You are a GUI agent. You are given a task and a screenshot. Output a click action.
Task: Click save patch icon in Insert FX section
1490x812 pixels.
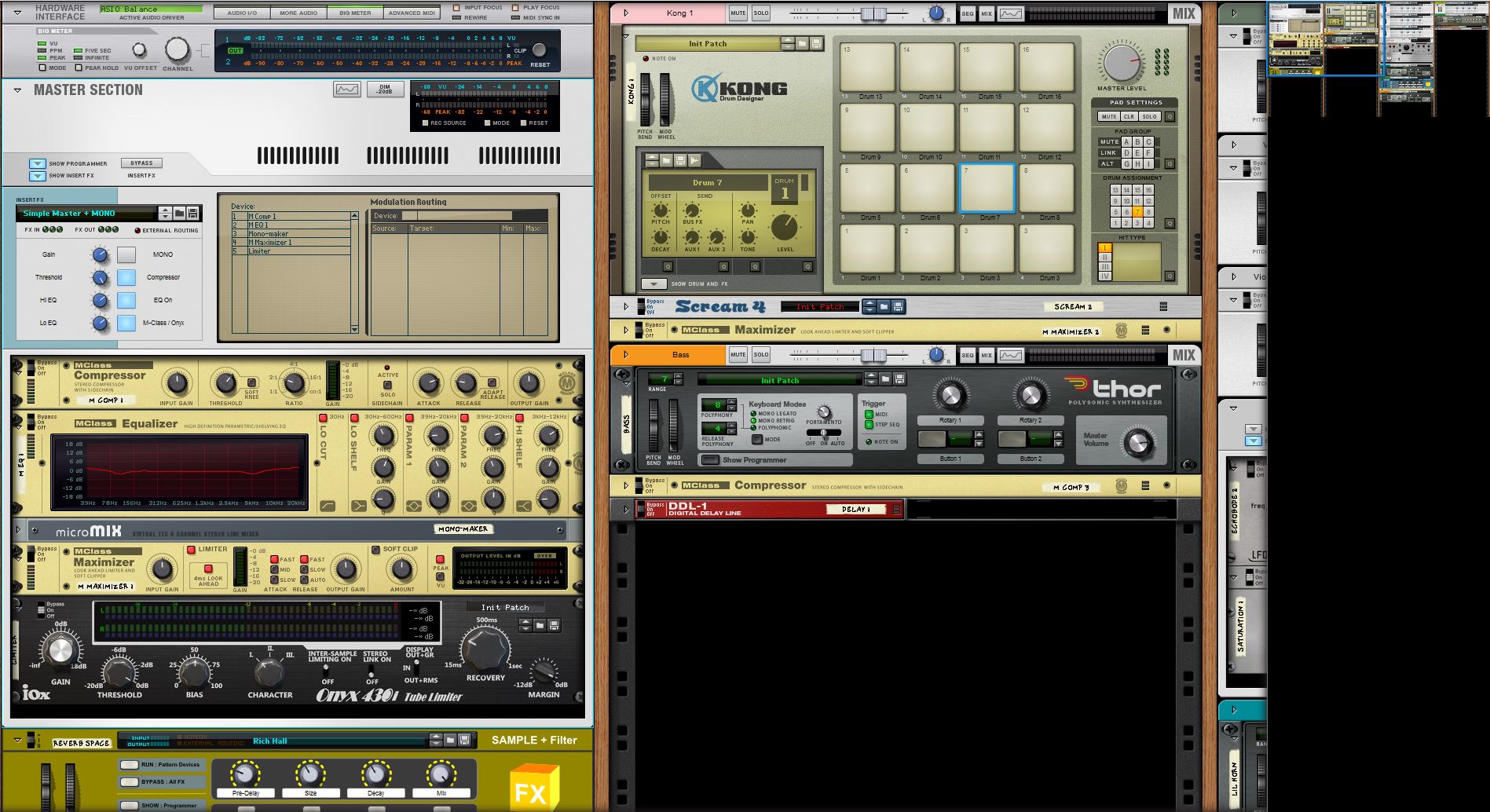click(192, 214)
